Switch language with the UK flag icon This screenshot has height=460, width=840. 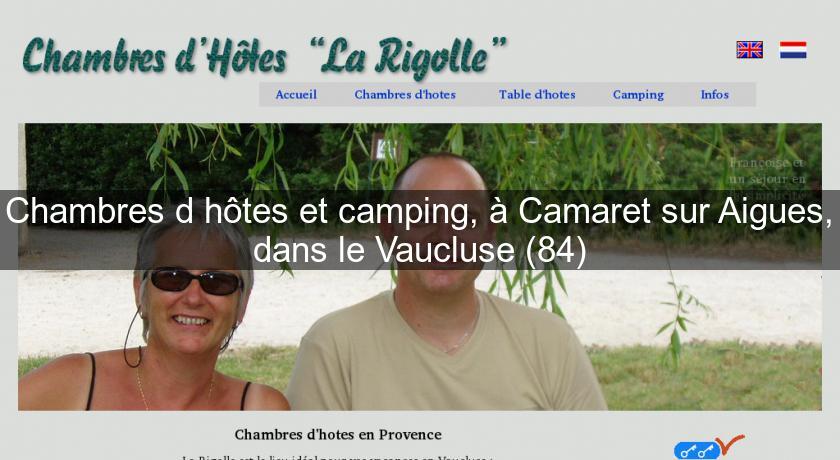(x=749, y=50)
